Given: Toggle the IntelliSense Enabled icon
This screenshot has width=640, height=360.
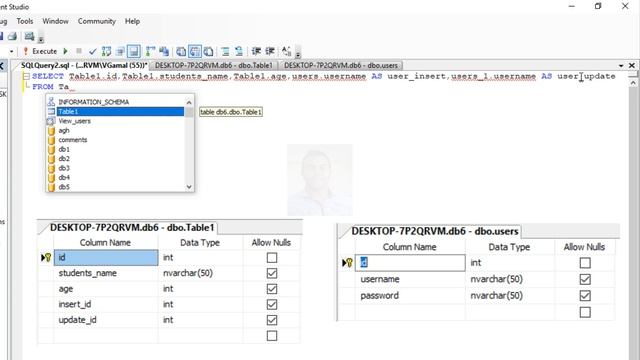Looking at the screenshot, I should pos(133,51).
